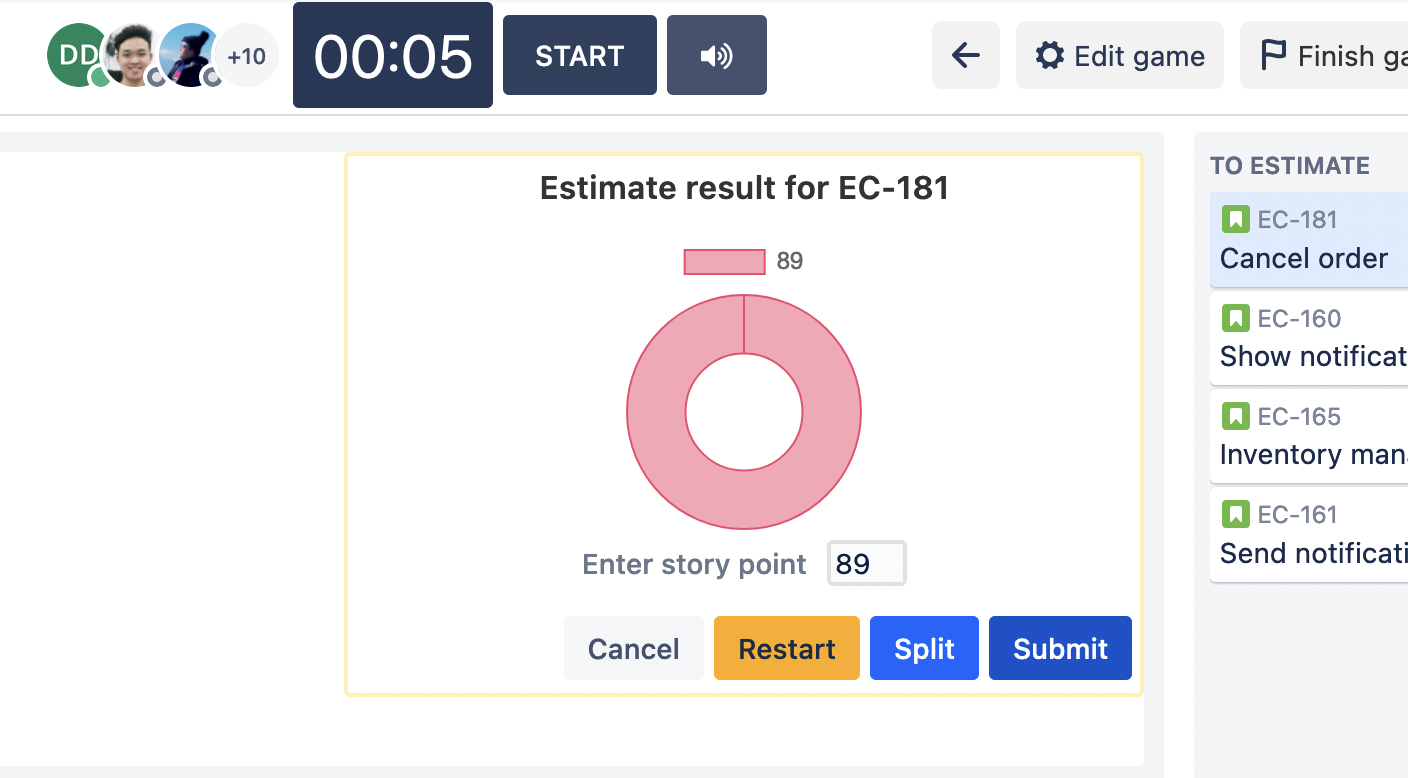
Task: Click the DD user avatar
Action: [76, 55]
